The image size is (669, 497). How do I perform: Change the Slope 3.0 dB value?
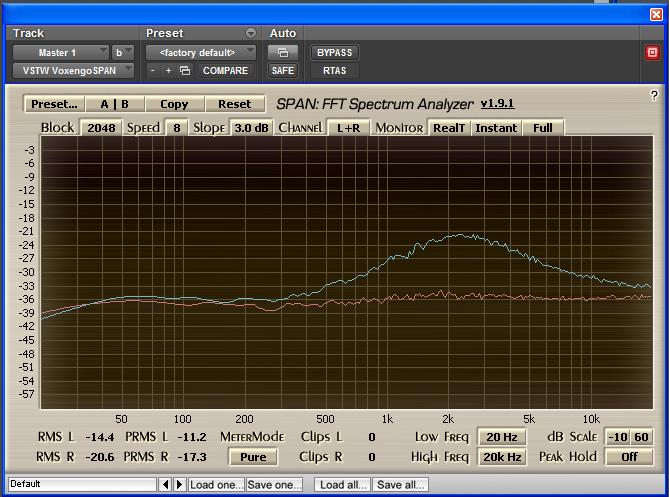(251, 128)
